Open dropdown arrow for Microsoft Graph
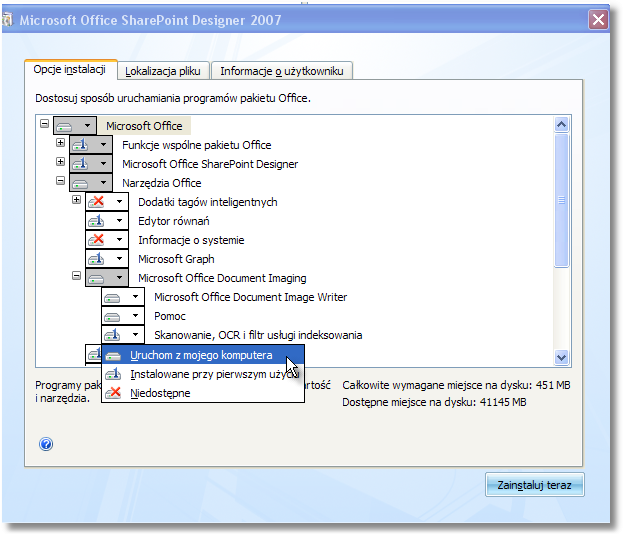 tap(119, 259)
